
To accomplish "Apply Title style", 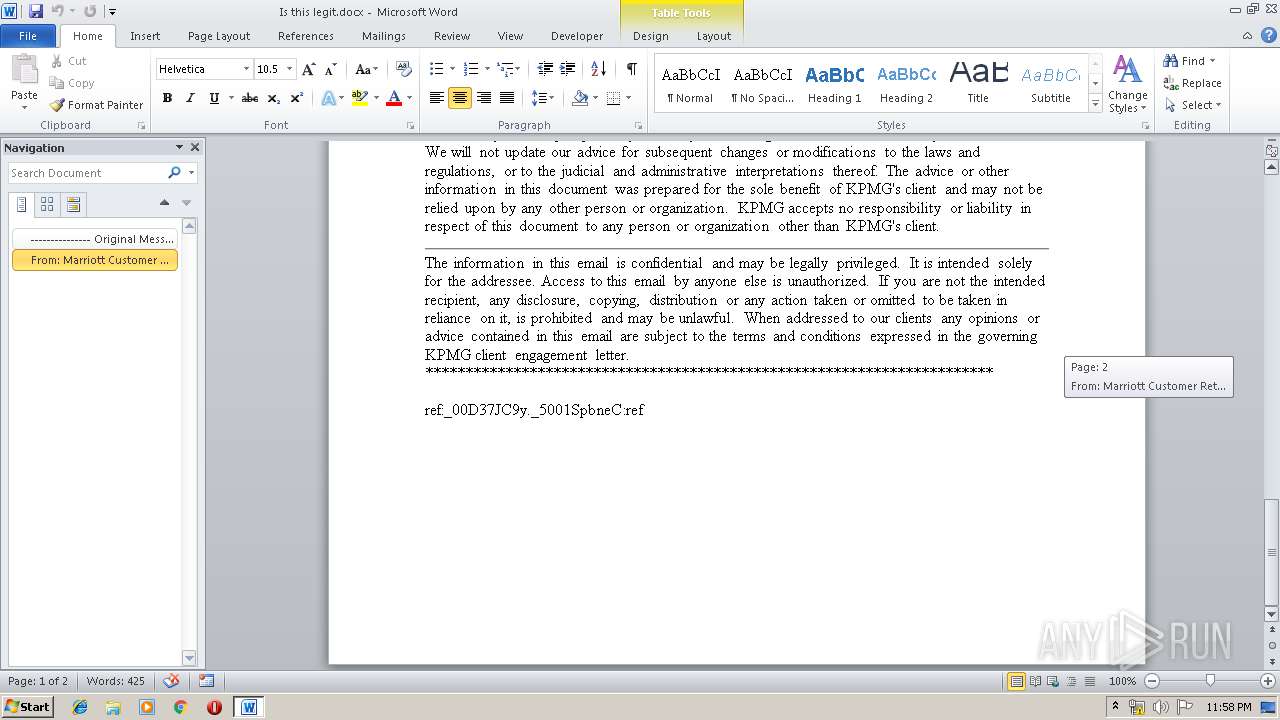I will coord(978,84).
